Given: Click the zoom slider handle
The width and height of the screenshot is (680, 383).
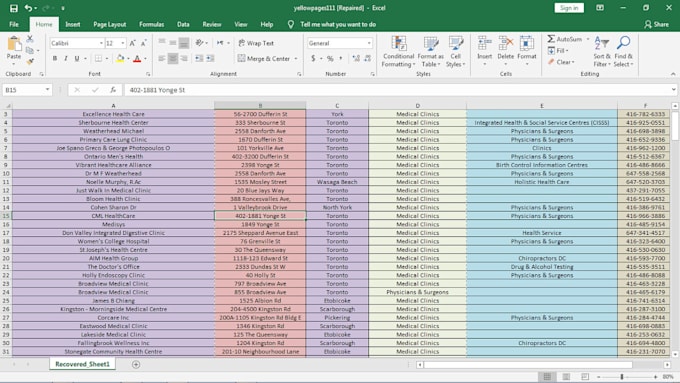Looking at the screenshot, I should (x=622, y=377).
